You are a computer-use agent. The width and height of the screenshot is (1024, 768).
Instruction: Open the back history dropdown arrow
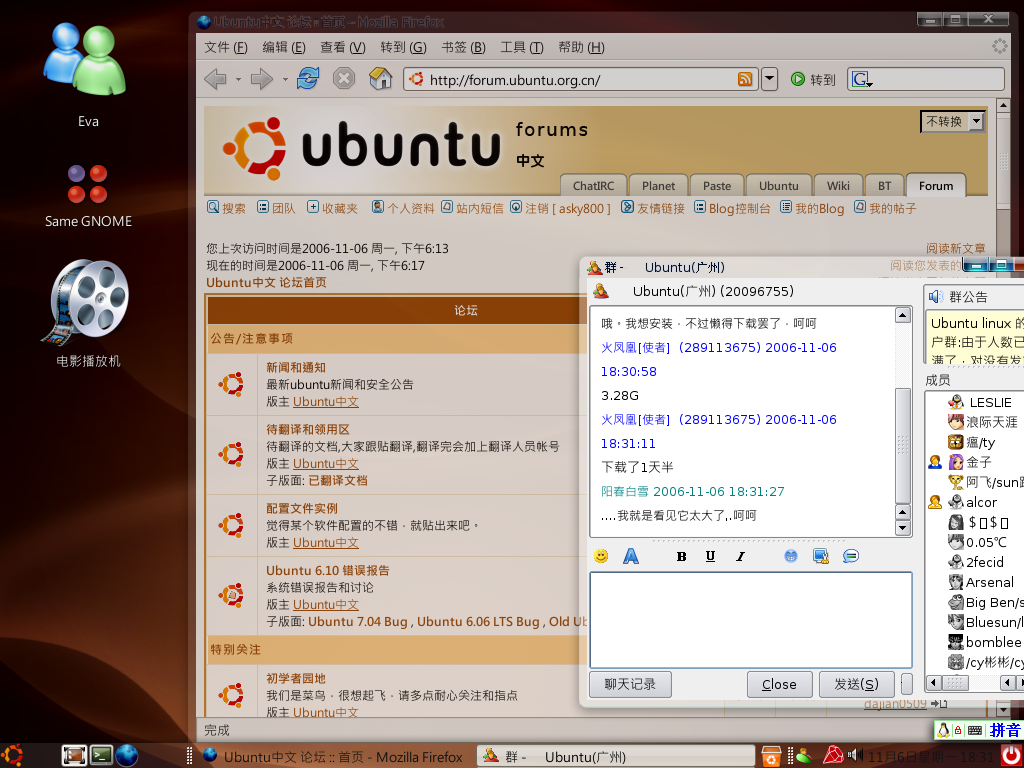click(x=238, y=80)
